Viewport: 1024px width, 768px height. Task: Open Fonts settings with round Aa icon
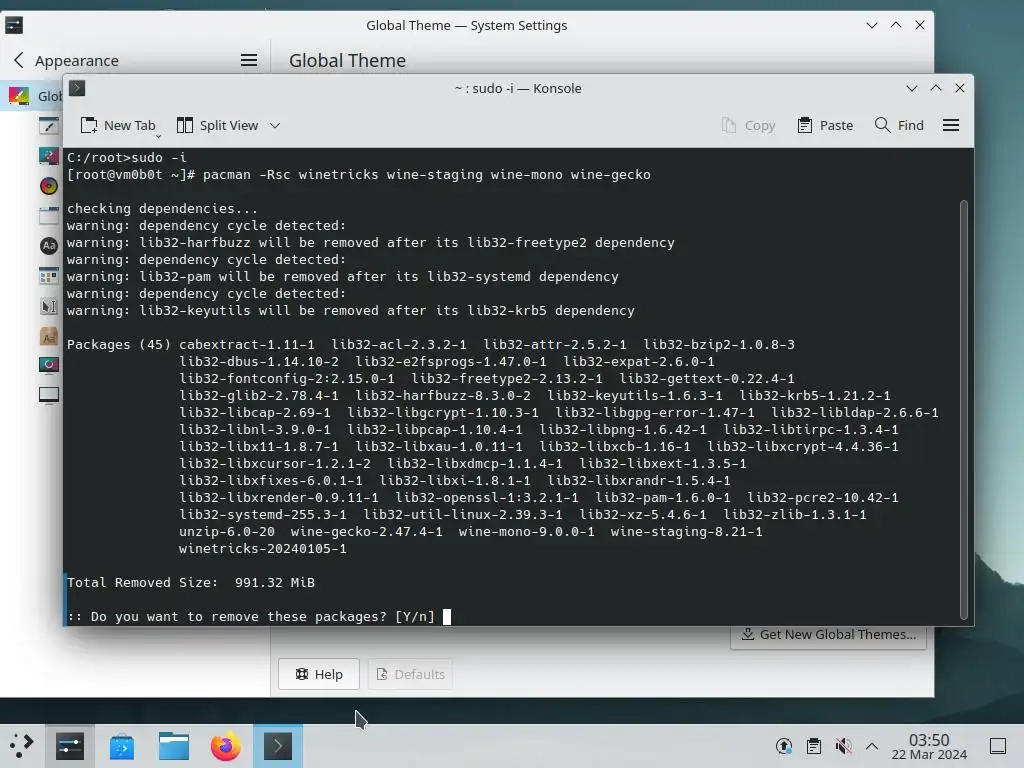pyautogui.click(x=49, y=246)
